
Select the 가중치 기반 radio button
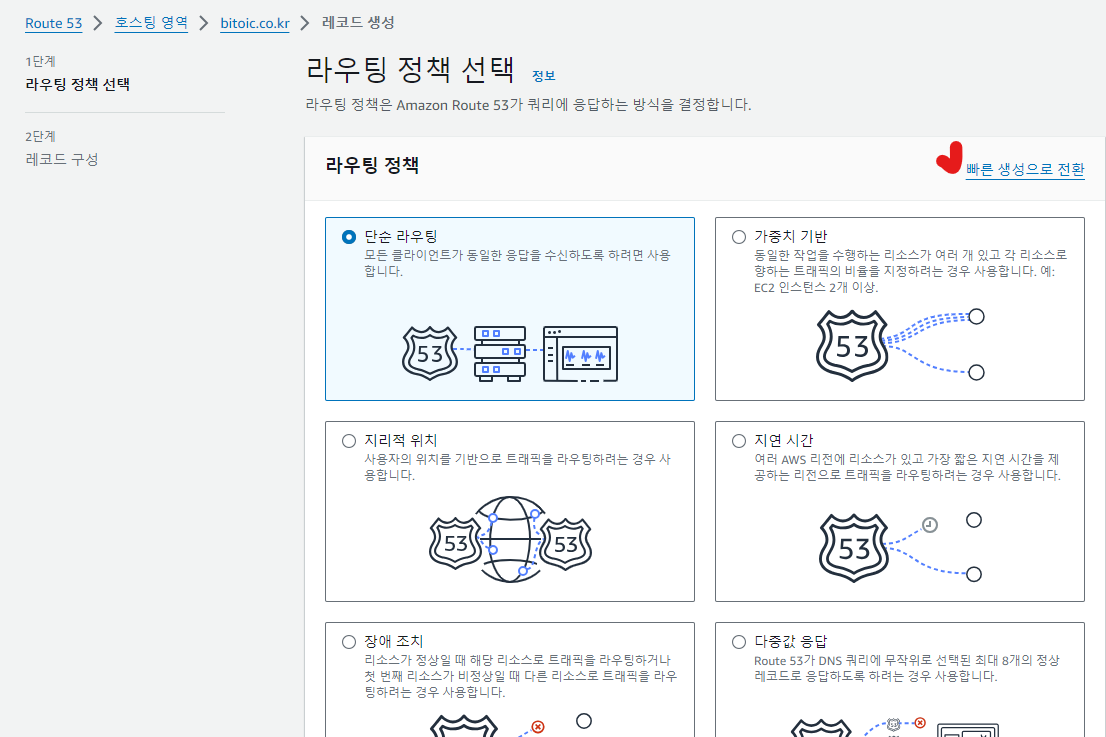(739, 237)
